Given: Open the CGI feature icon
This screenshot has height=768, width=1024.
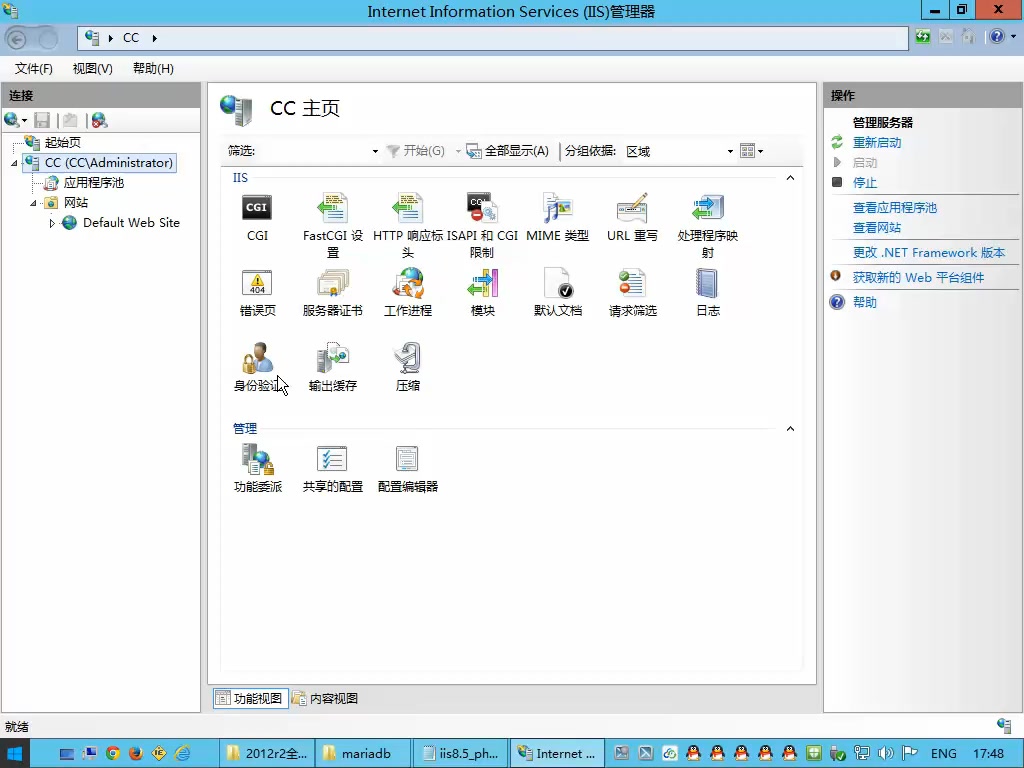Looking at the screenshot, I should click(x=257, y=217).
